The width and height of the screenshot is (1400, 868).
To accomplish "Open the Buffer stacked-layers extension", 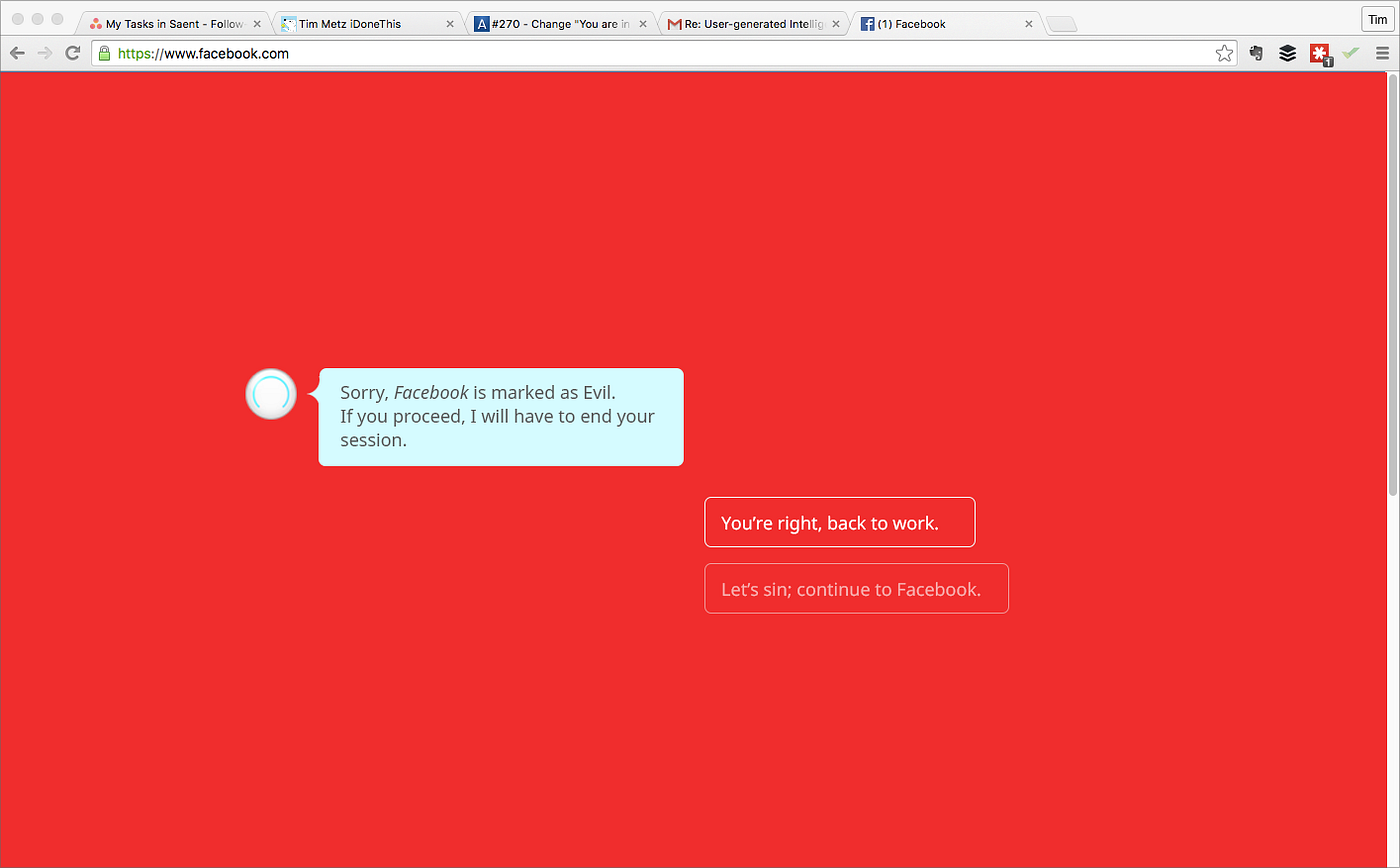I will coord(1288,54).
